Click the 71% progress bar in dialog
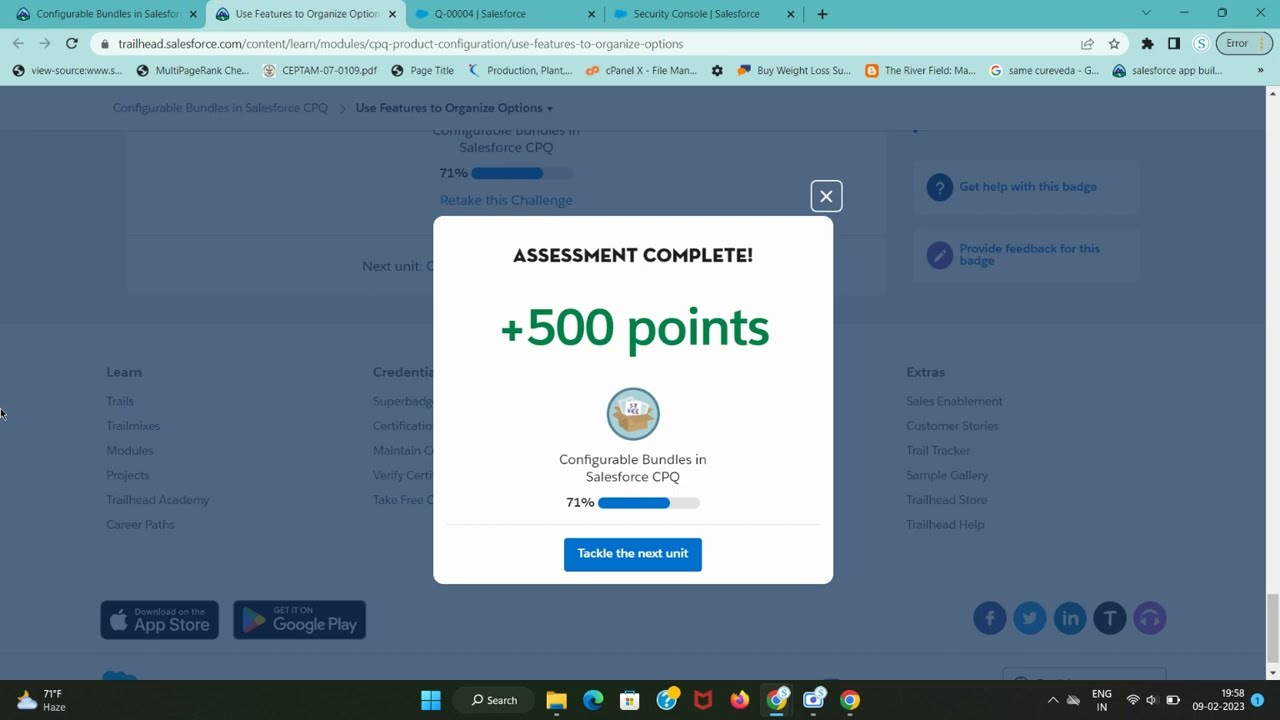Image resolution: width=1280 pixels, height=720 pixels. point(648,503)
